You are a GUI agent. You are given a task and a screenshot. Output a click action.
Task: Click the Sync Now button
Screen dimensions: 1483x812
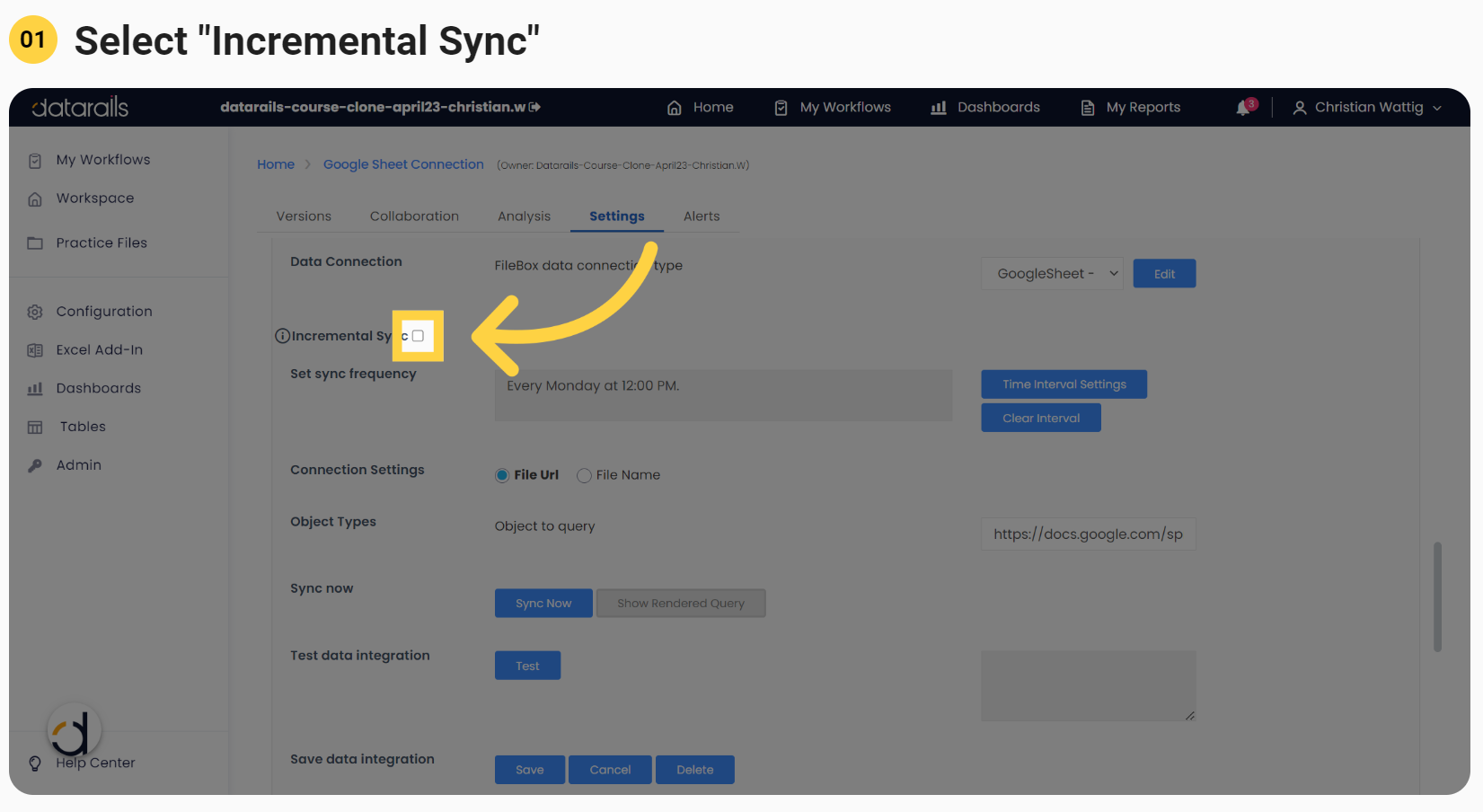click(x=543, y=604)
